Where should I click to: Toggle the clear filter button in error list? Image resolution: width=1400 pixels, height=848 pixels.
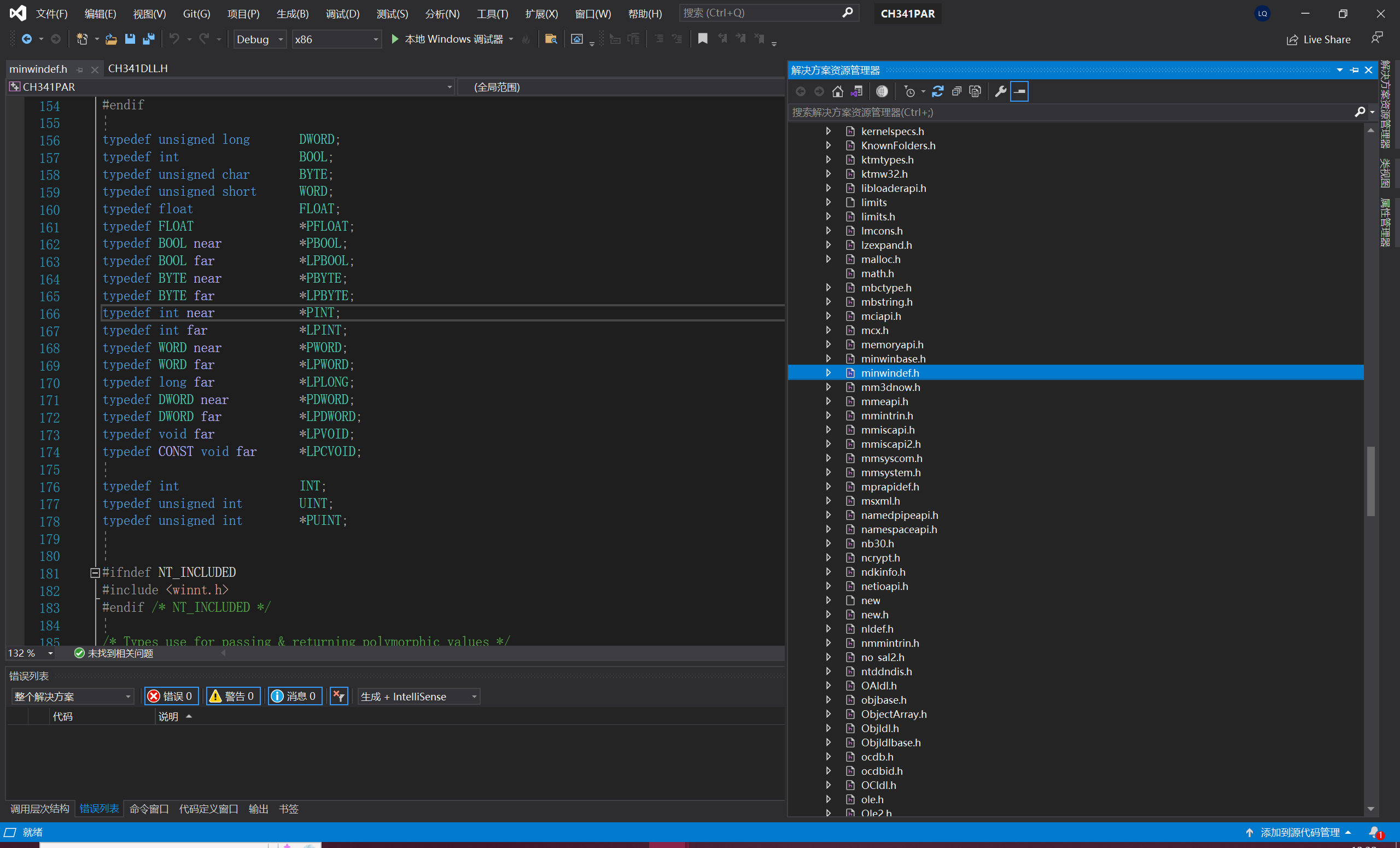click(x=339, y=697)
